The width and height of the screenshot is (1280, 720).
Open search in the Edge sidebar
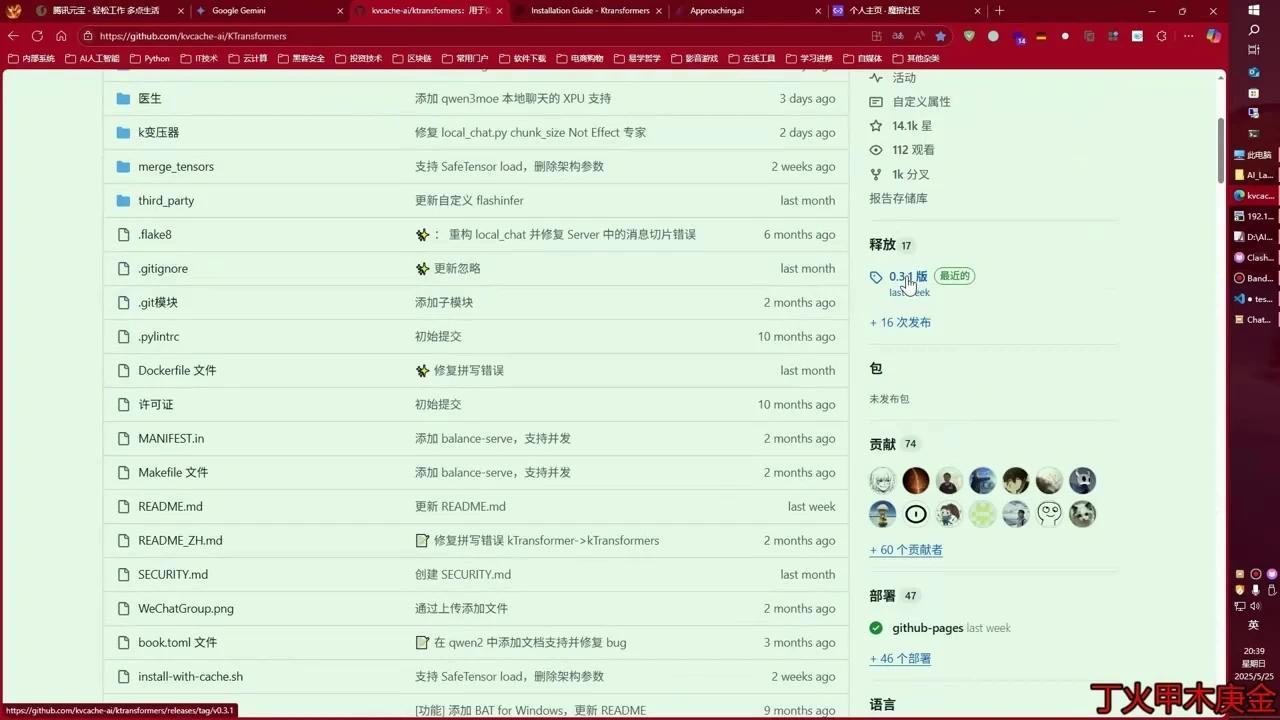pos(1254,30)
